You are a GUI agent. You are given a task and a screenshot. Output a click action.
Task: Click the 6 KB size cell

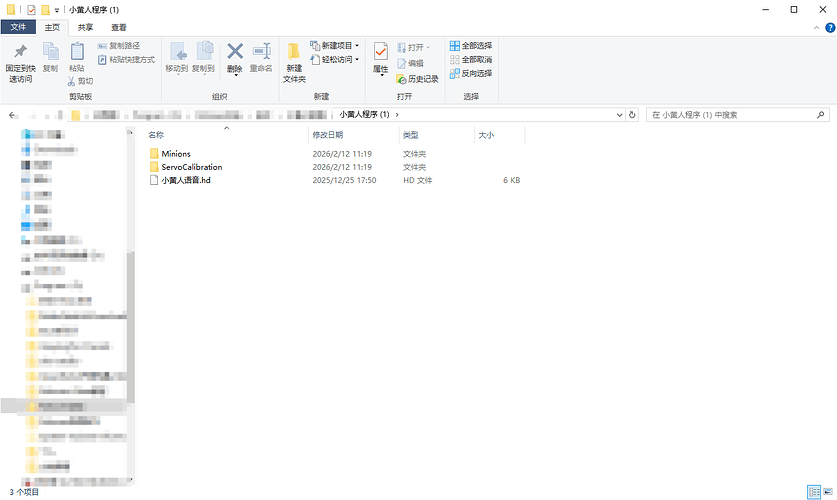tap(511, 180)
